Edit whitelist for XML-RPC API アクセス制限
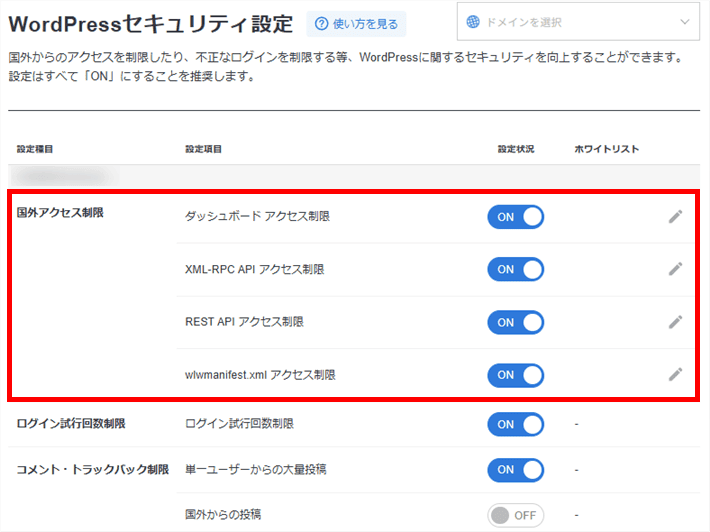The height and width of the screenshot is (532, 710). pos(675,269)
